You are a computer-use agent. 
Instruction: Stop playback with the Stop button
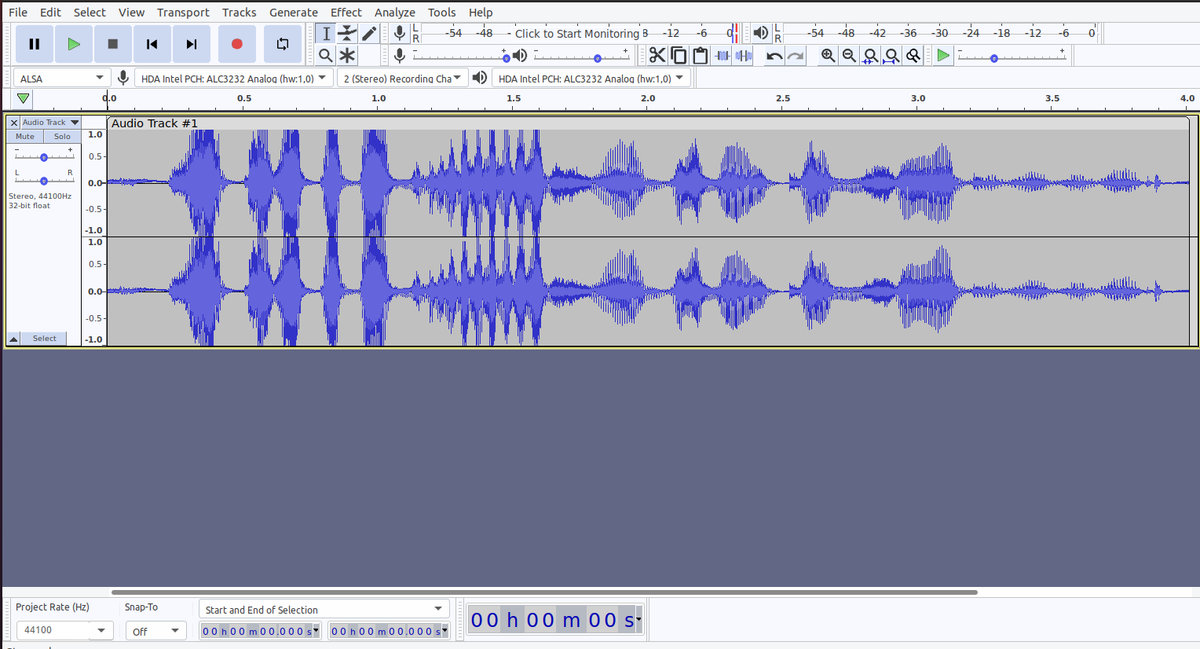(x=113, y=44)
